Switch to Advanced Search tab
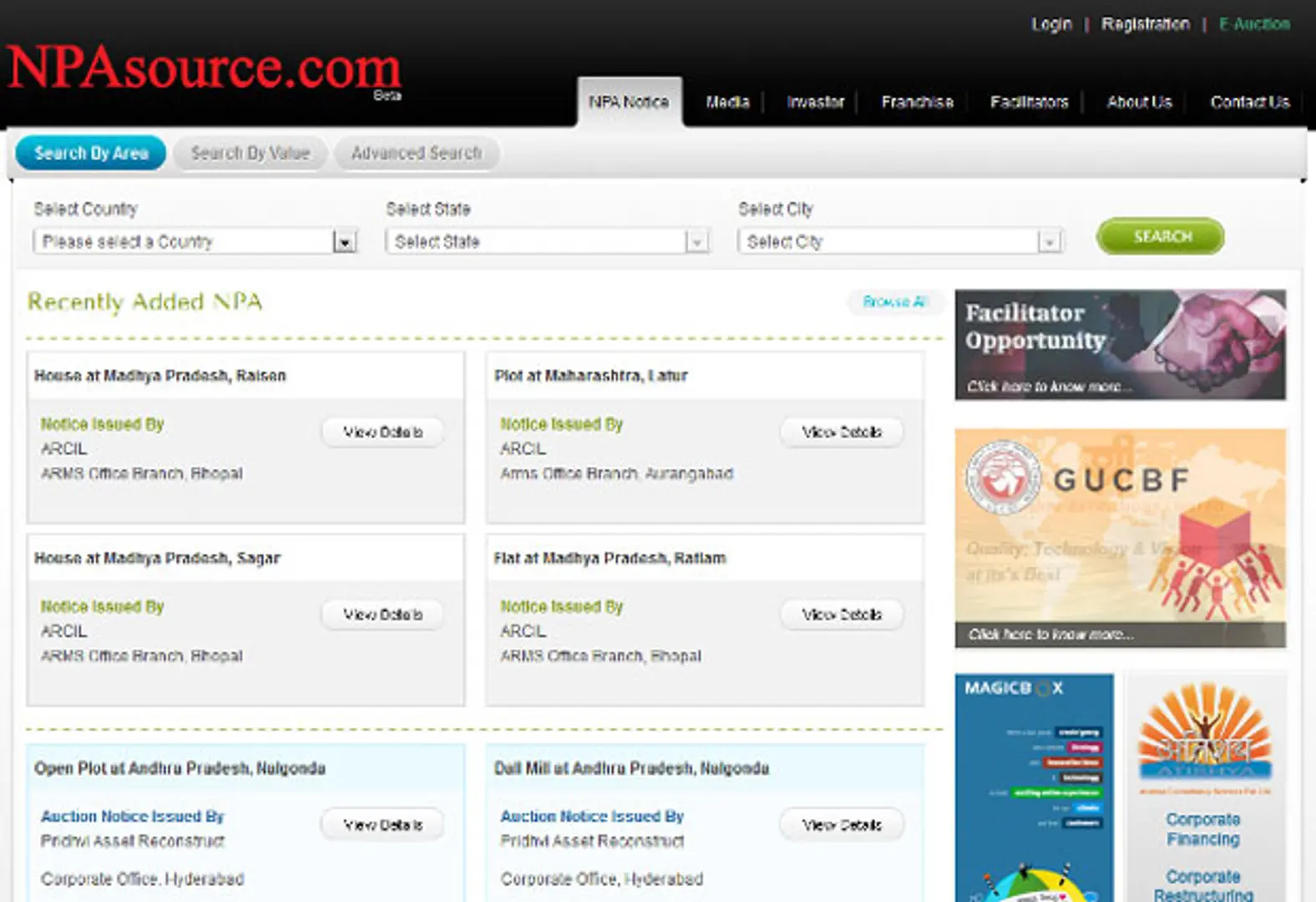The height and width of the screenshot is (902, 1316). 416,153
